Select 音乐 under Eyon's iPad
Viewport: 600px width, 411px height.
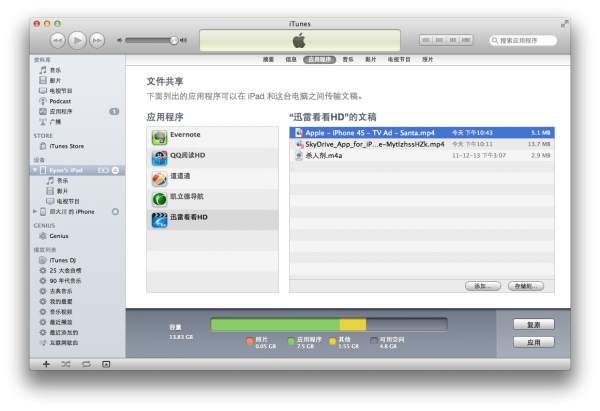(78, 181)
